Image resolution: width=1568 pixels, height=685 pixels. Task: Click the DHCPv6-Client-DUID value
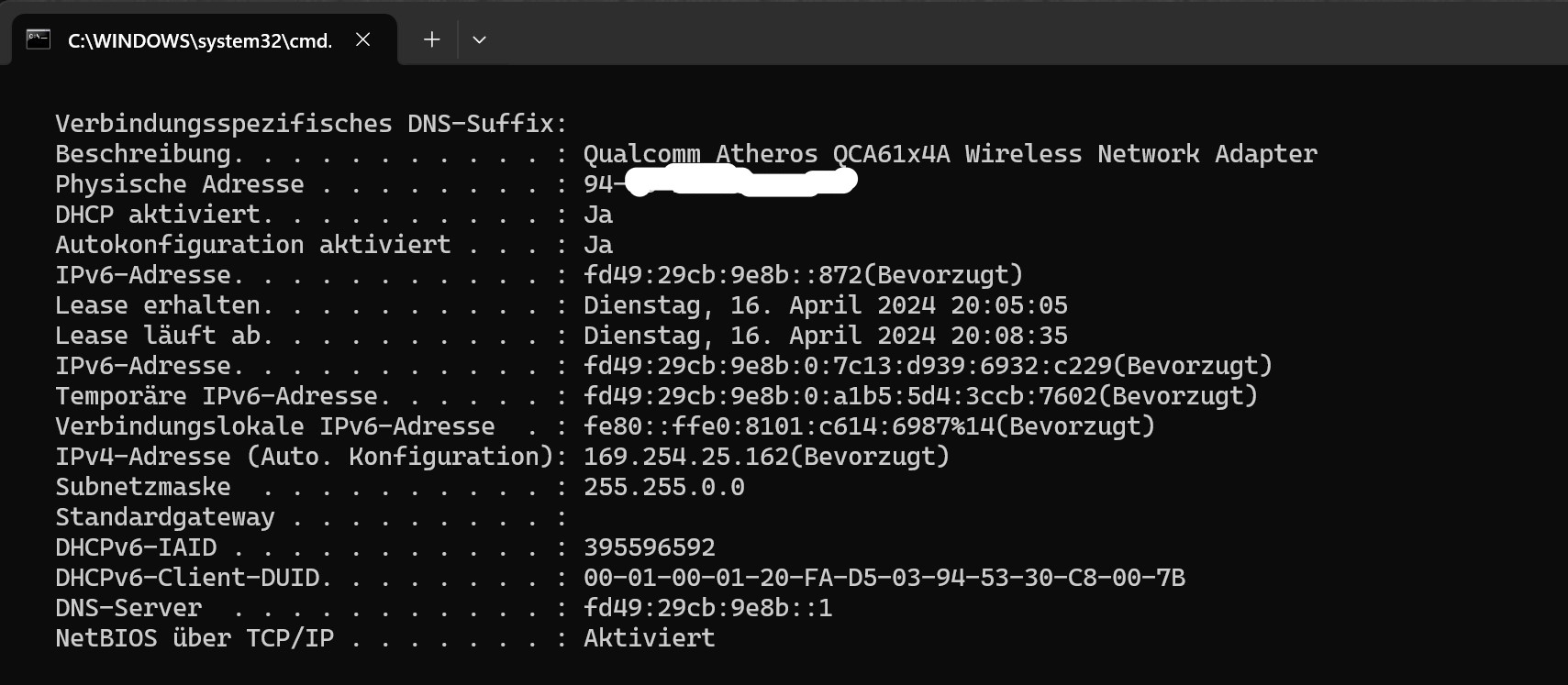point(884,578)
